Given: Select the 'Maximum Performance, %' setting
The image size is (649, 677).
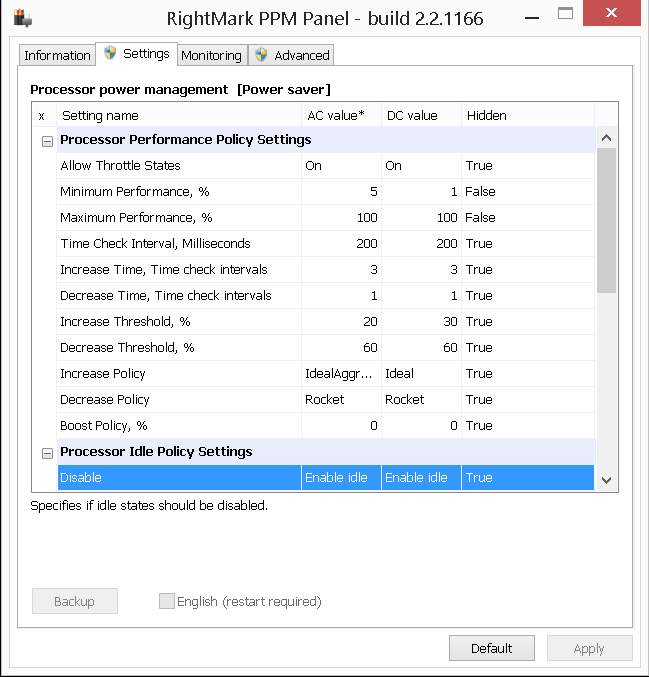Looking at the screenshot, I should tap(326, 218).
